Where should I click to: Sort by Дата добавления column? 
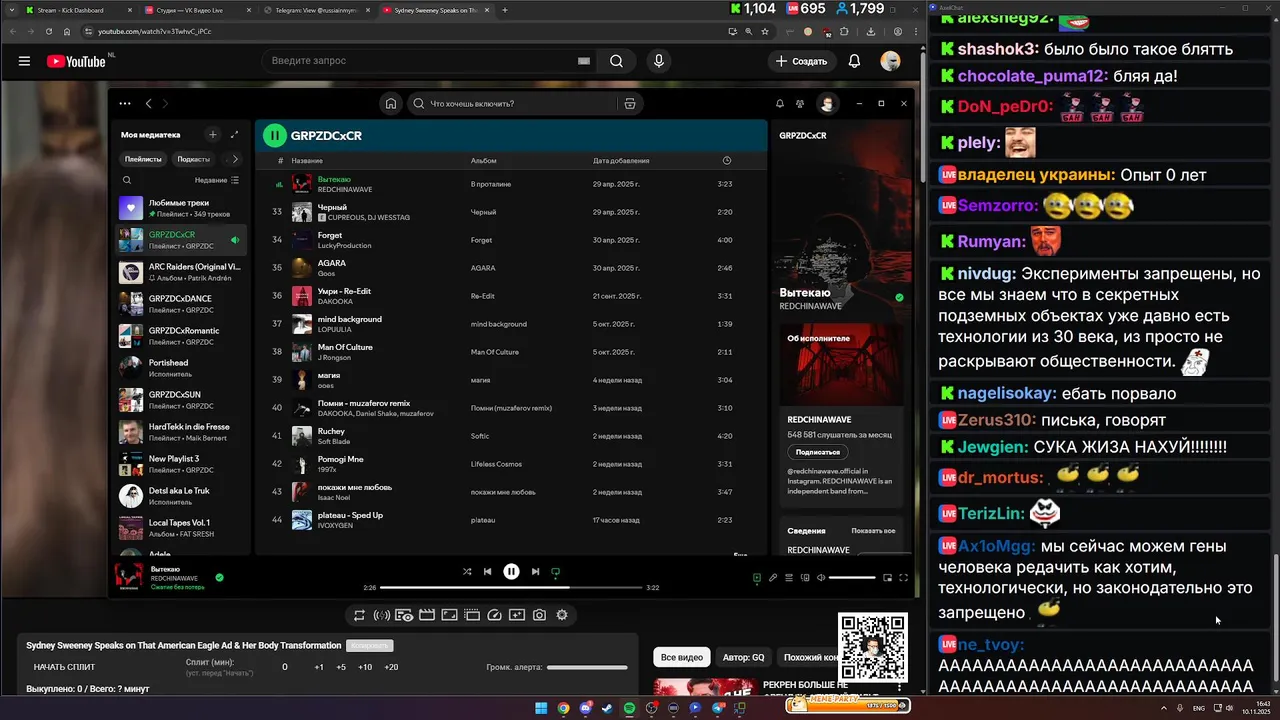[621, 160]
